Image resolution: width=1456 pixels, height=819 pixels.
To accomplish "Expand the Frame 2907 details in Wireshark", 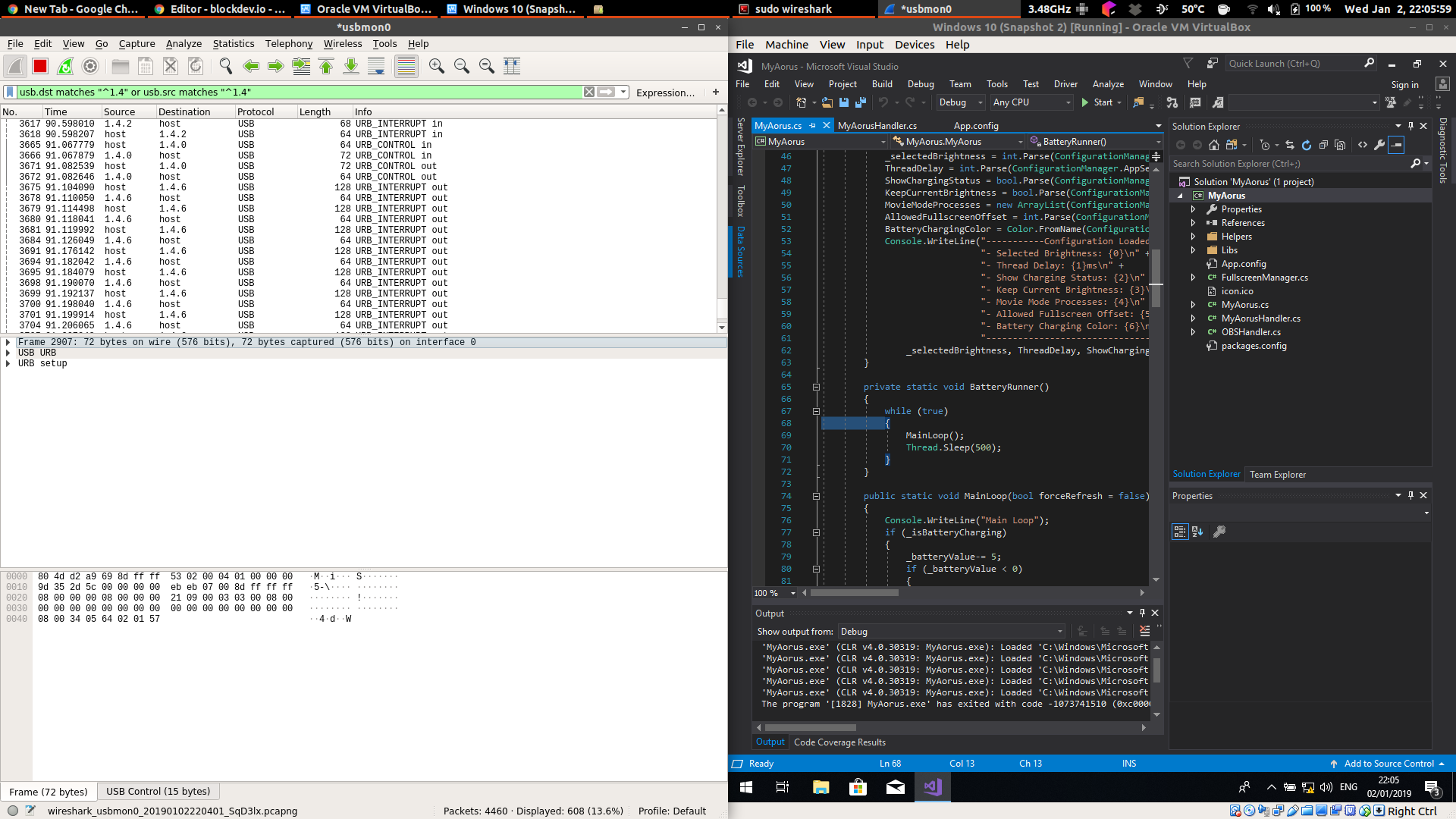I will (8, 342).
